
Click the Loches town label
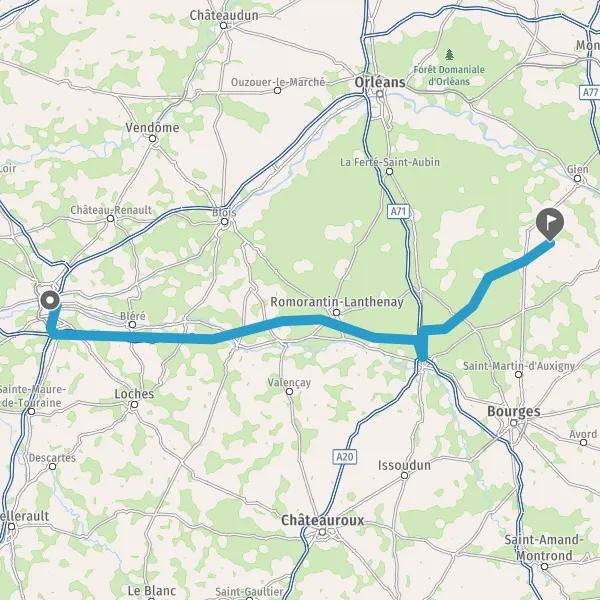click(x=134, y=394)
